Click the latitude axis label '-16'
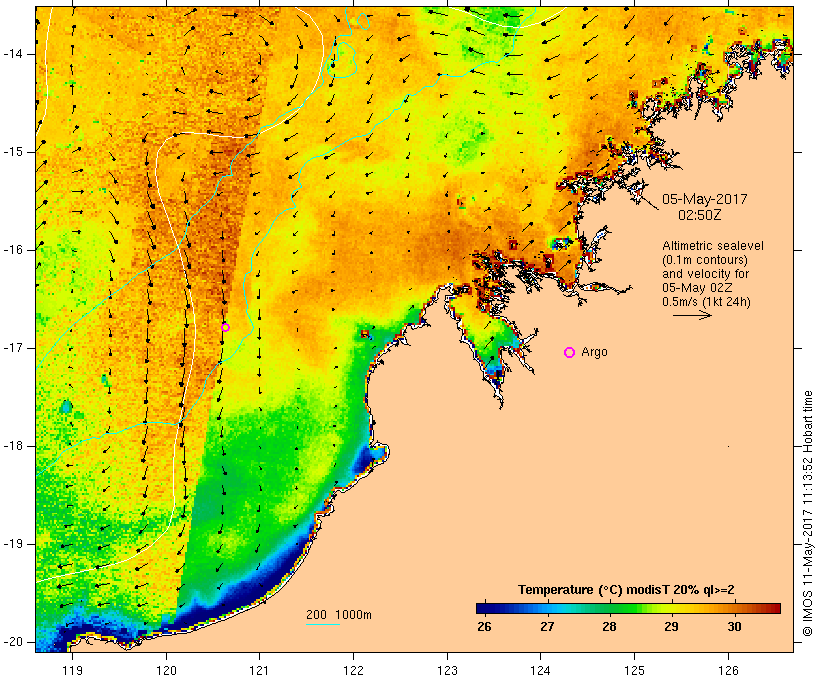 [x=12, y=250]
